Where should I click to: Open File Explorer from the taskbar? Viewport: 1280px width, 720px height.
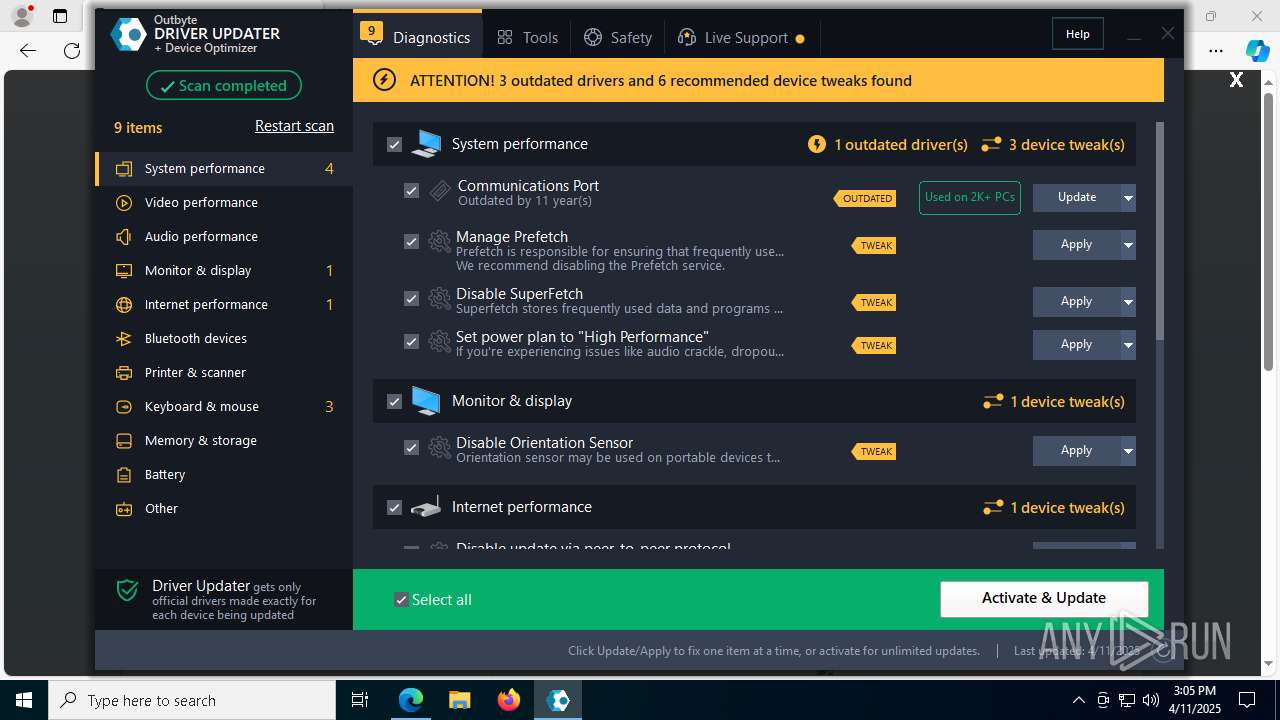tap(459, 700)
